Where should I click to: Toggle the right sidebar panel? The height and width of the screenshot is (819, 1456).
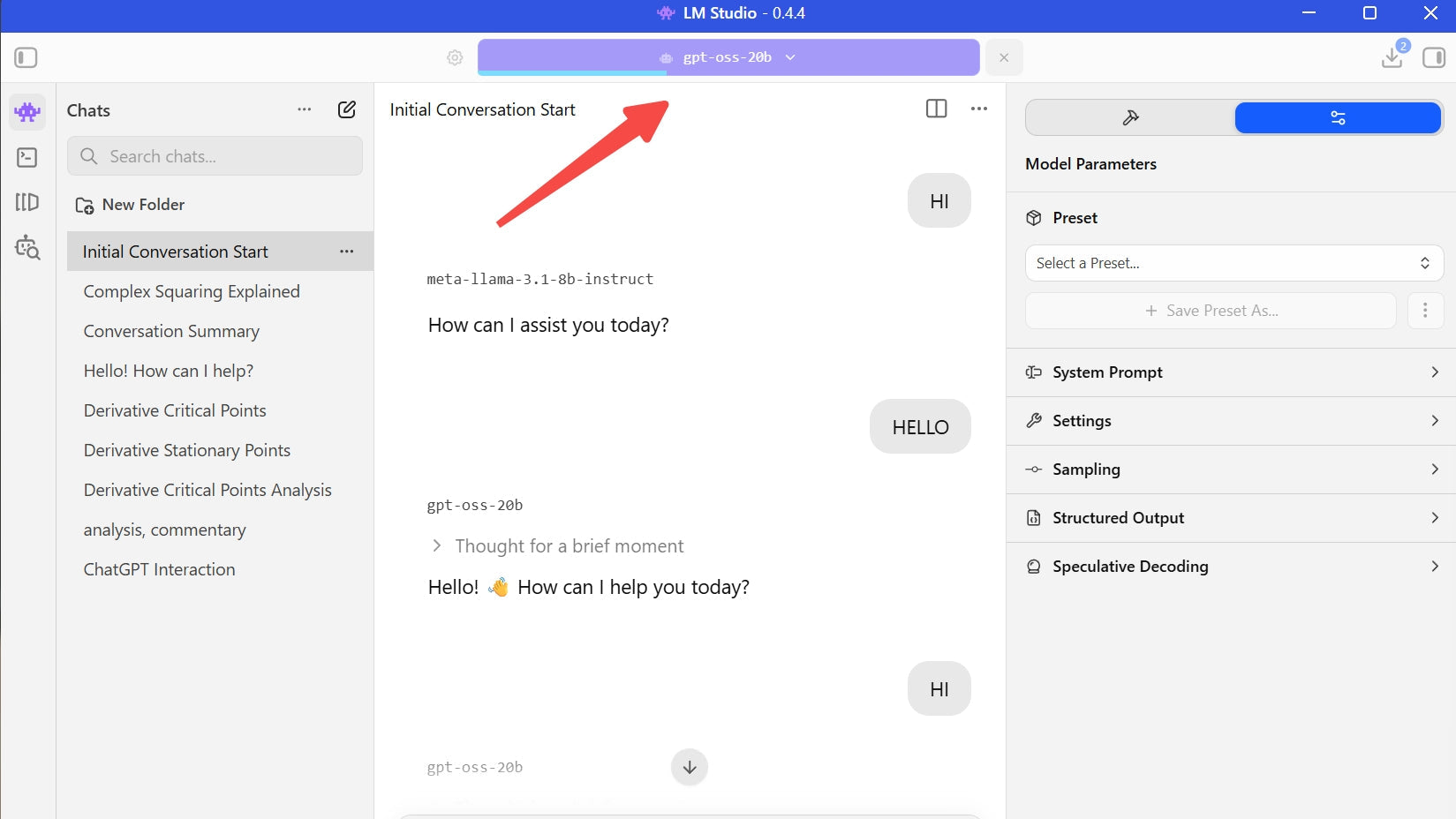coord(1434,57)
